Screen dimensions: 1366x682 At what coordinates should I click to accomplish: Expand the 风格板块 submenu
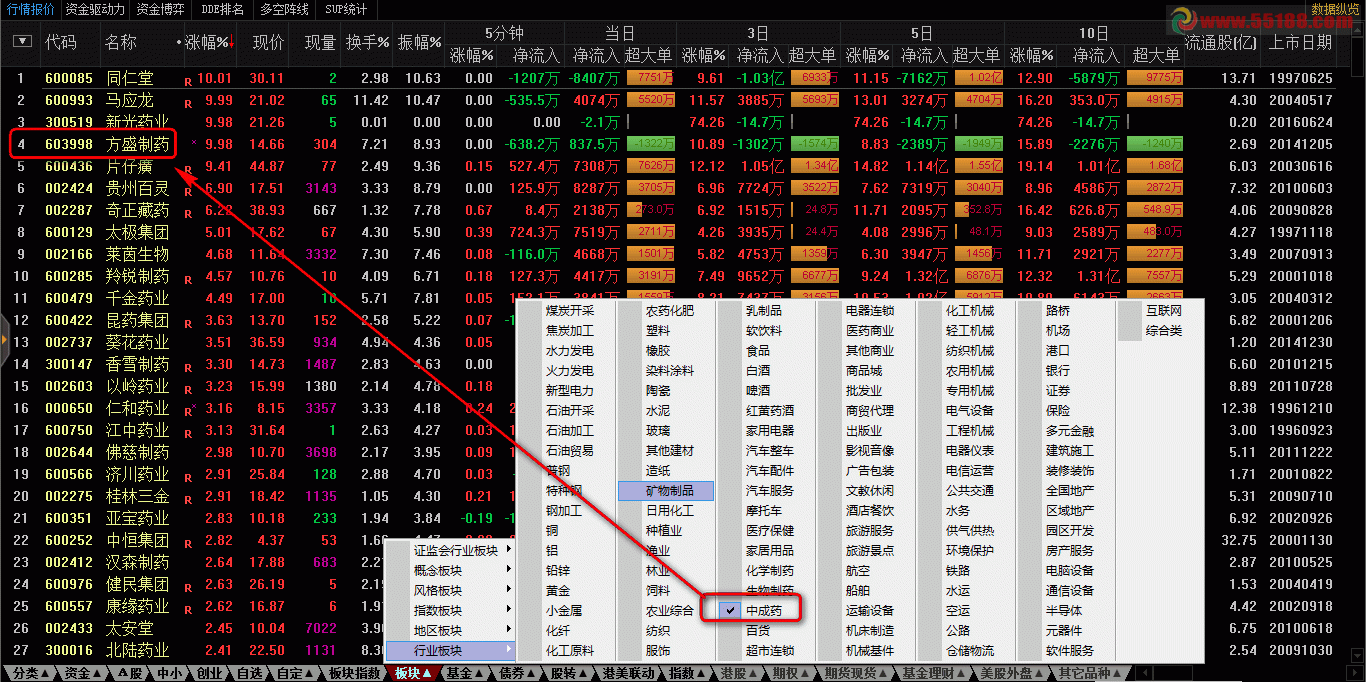tap(450, 590)
